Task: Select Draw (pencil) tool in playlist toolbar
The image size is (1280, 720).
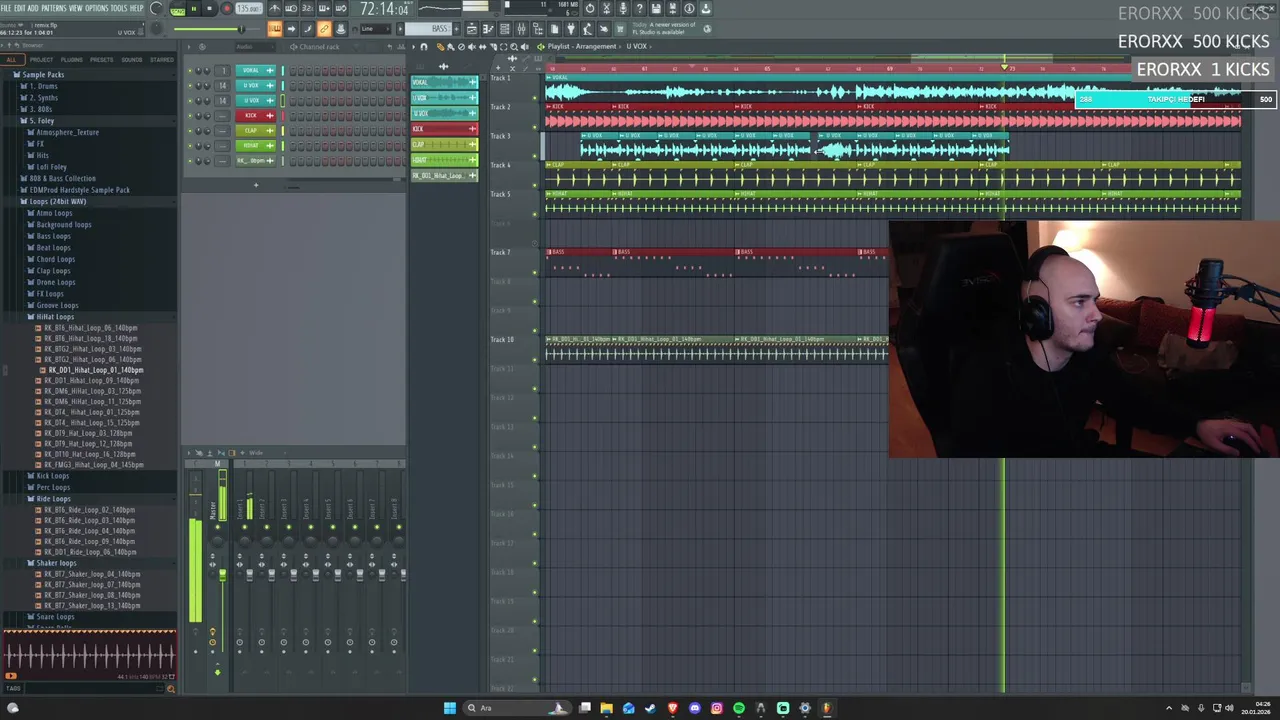Action: click(x=440, y=47)
